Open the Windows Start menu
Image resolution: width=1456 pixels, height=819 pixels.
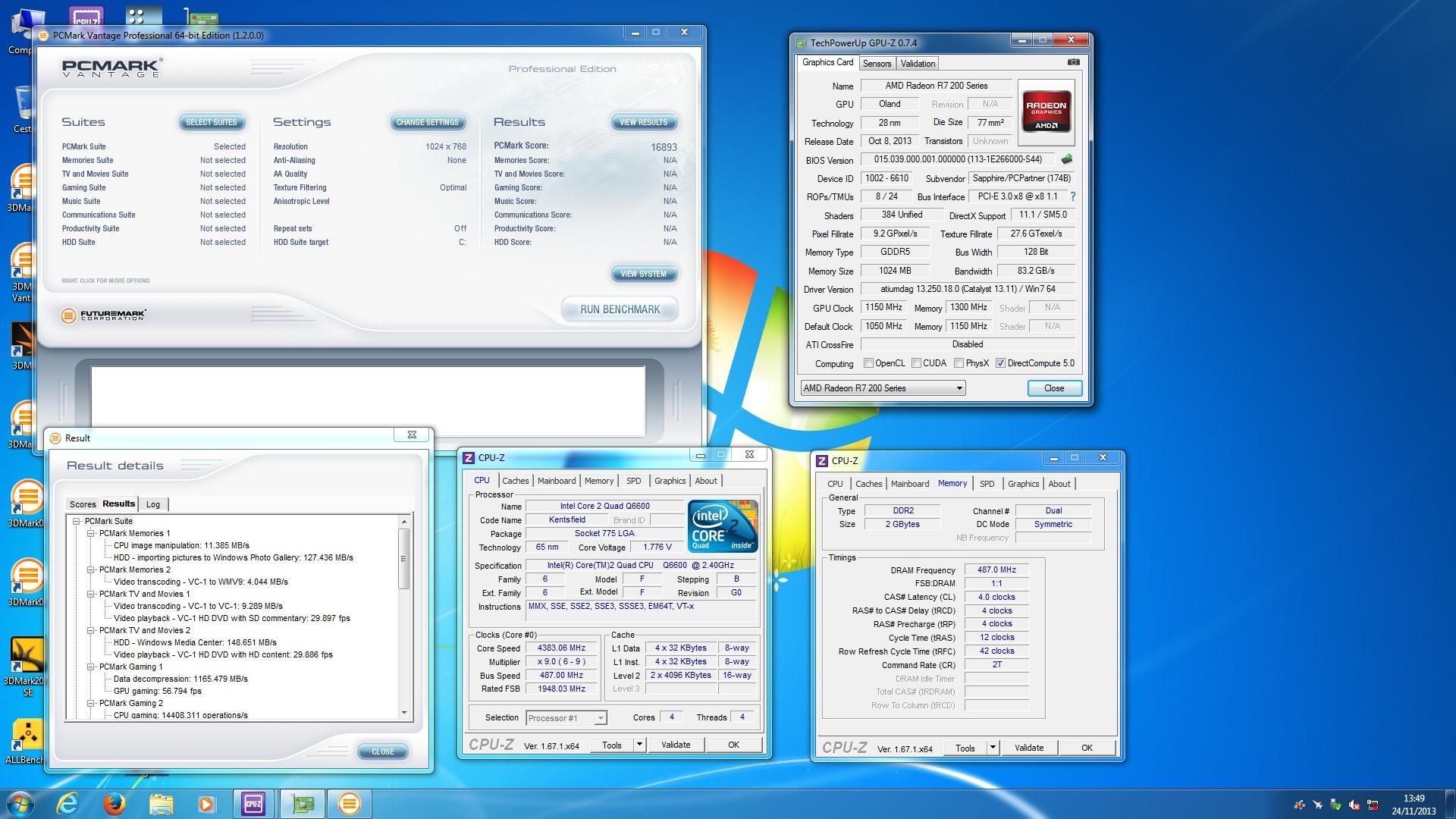point(19,803)
